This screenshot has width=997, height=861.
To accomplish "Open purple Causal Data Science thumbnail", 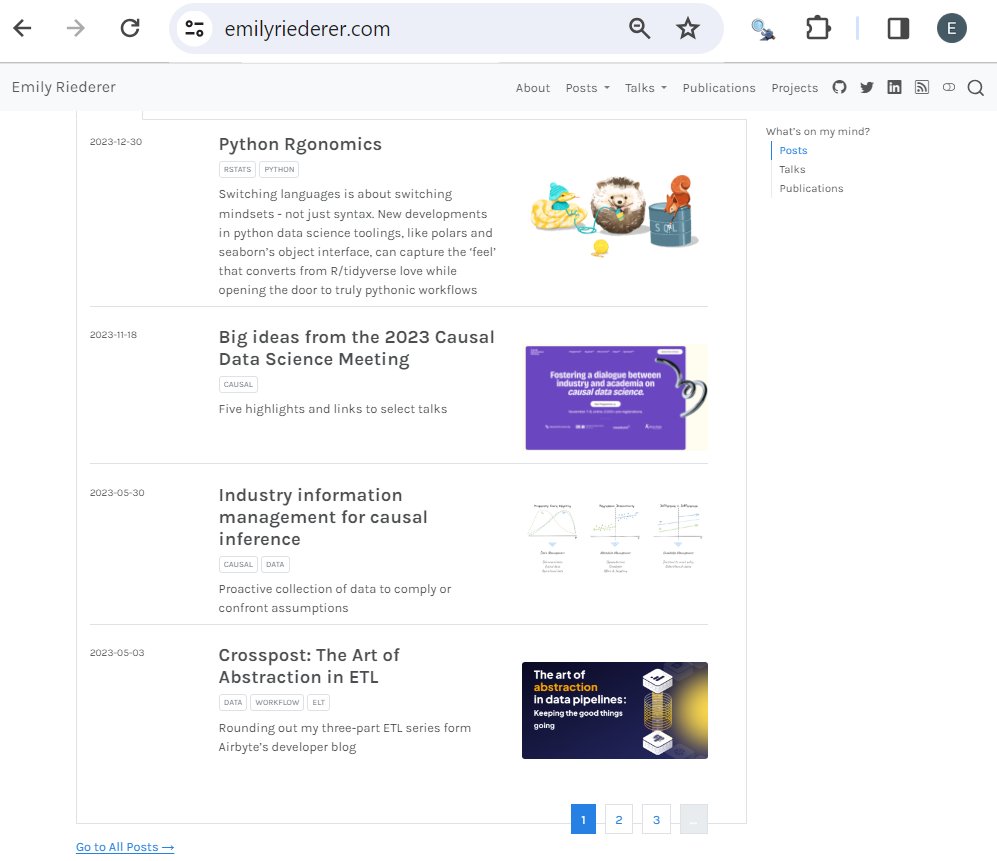I will 616,397.
